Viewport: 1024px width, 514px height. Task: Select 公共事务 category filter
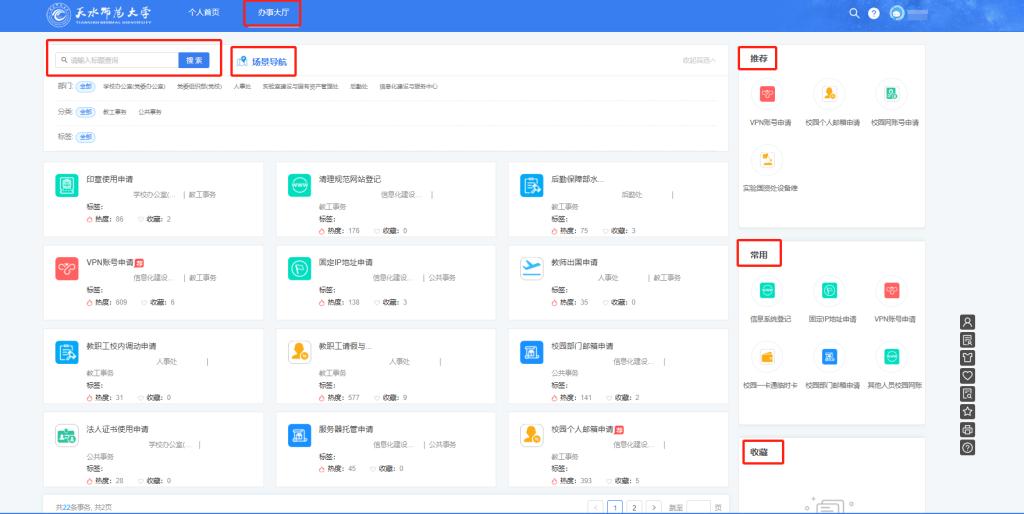click(149, 112)
